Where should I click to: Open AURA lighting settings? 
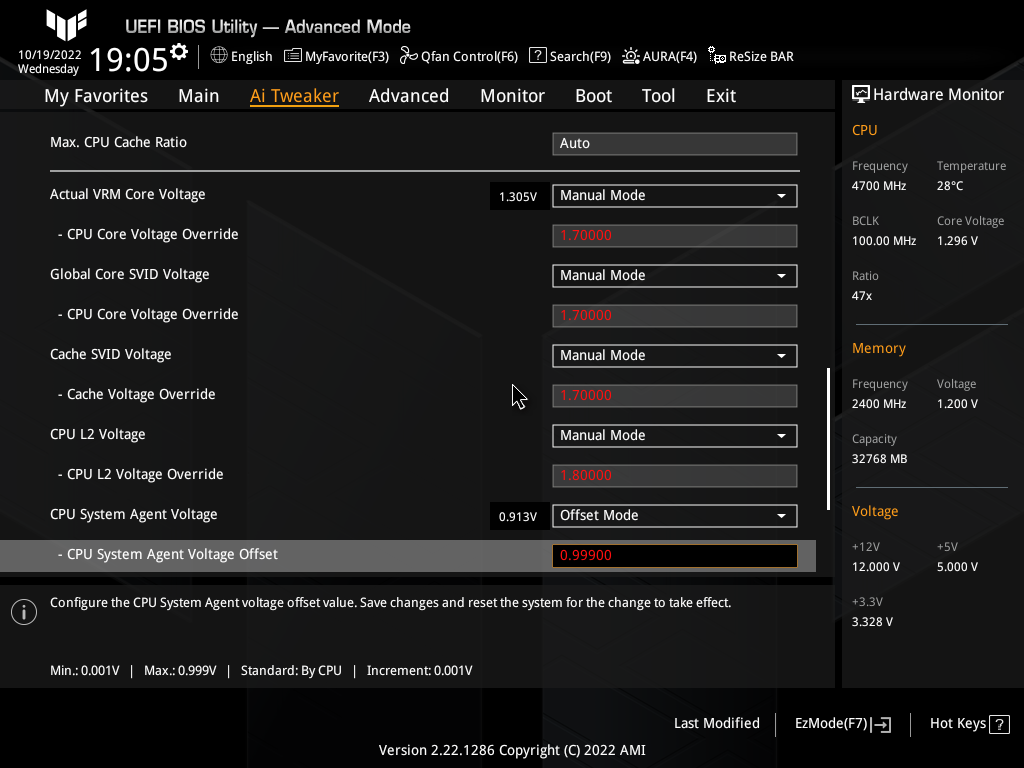659,56
